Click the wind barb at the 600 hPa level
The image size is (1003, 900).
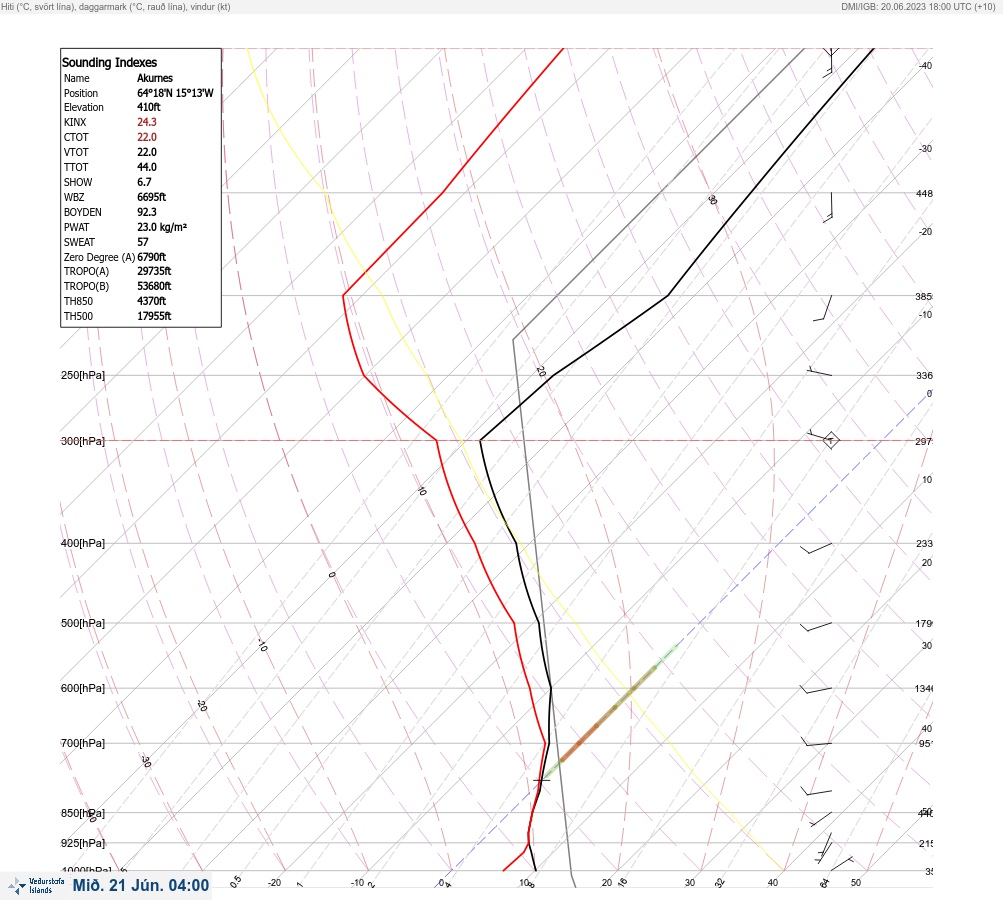[816, 689]
